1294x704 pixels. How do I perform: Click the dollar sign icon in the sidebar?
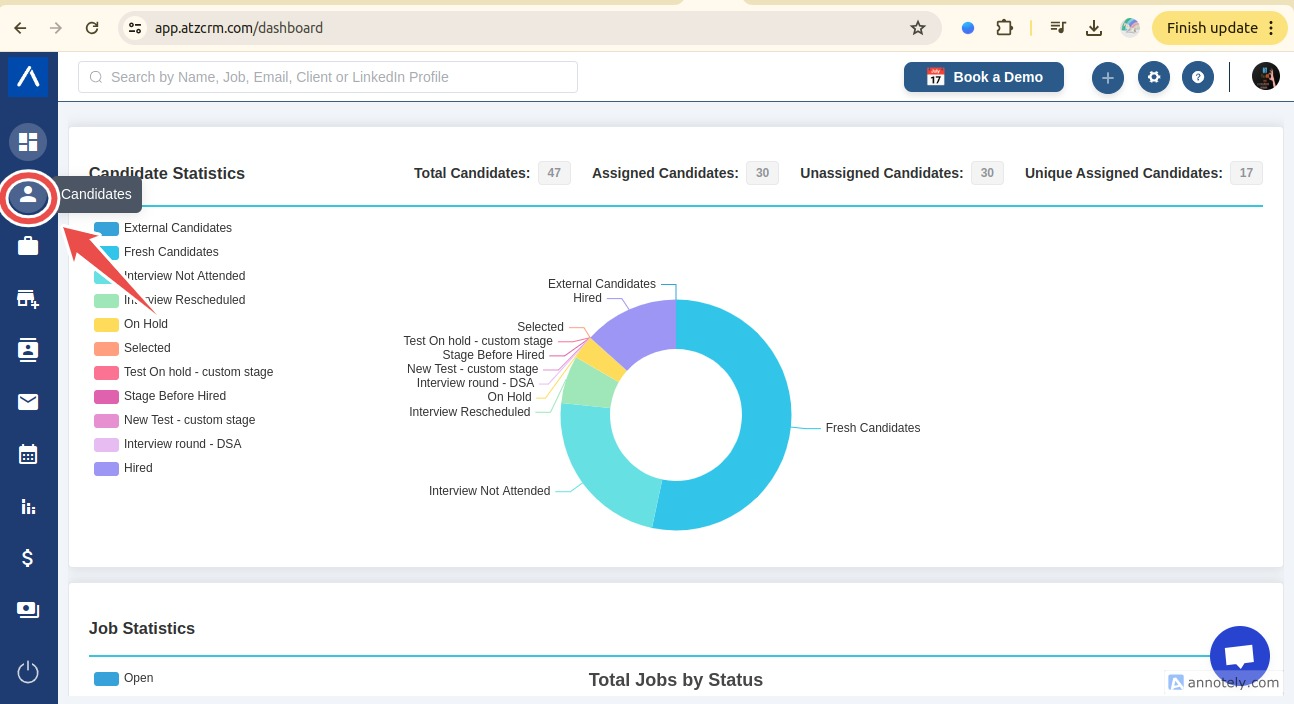click(x=28, y=558)
